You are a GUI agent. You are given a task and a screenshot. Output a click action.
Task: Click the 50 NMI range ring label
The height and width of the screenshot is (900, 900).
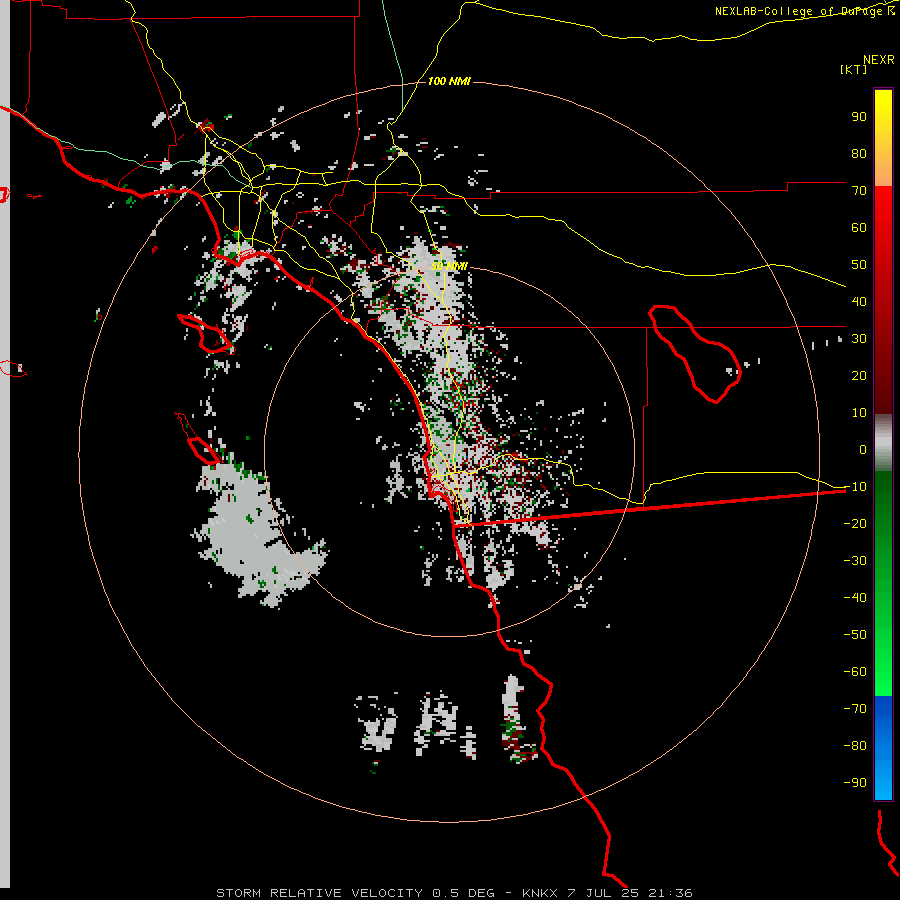pyautogui.click(x=449, y=266)
